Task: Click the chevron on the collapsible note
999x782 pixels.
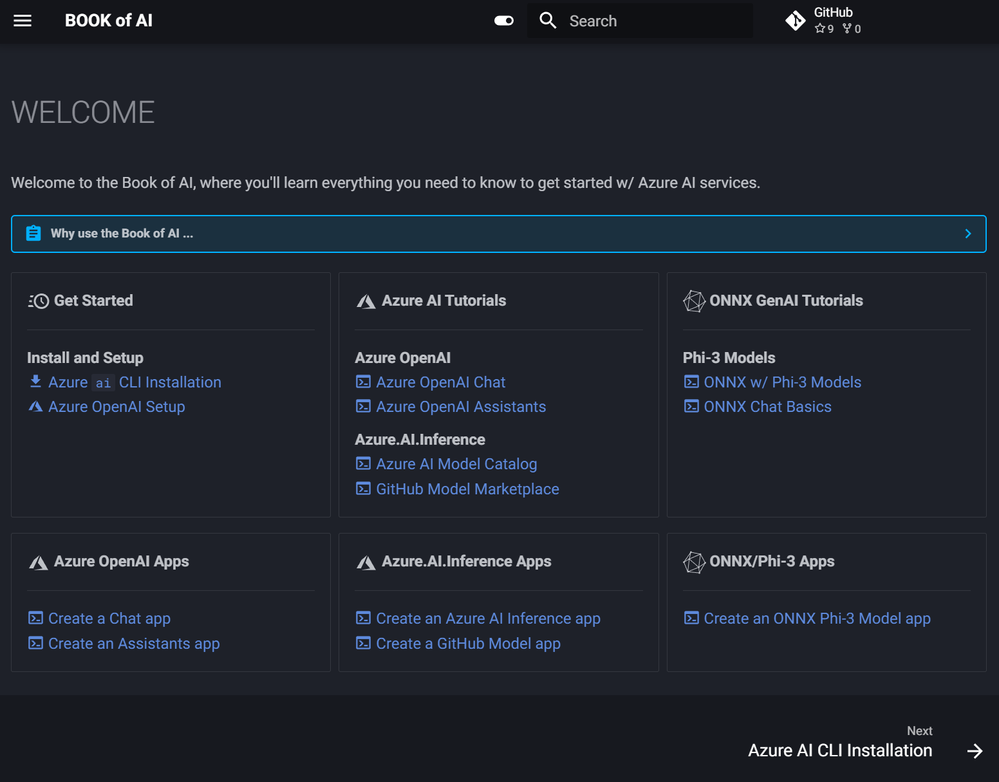Action: point(967,234)
